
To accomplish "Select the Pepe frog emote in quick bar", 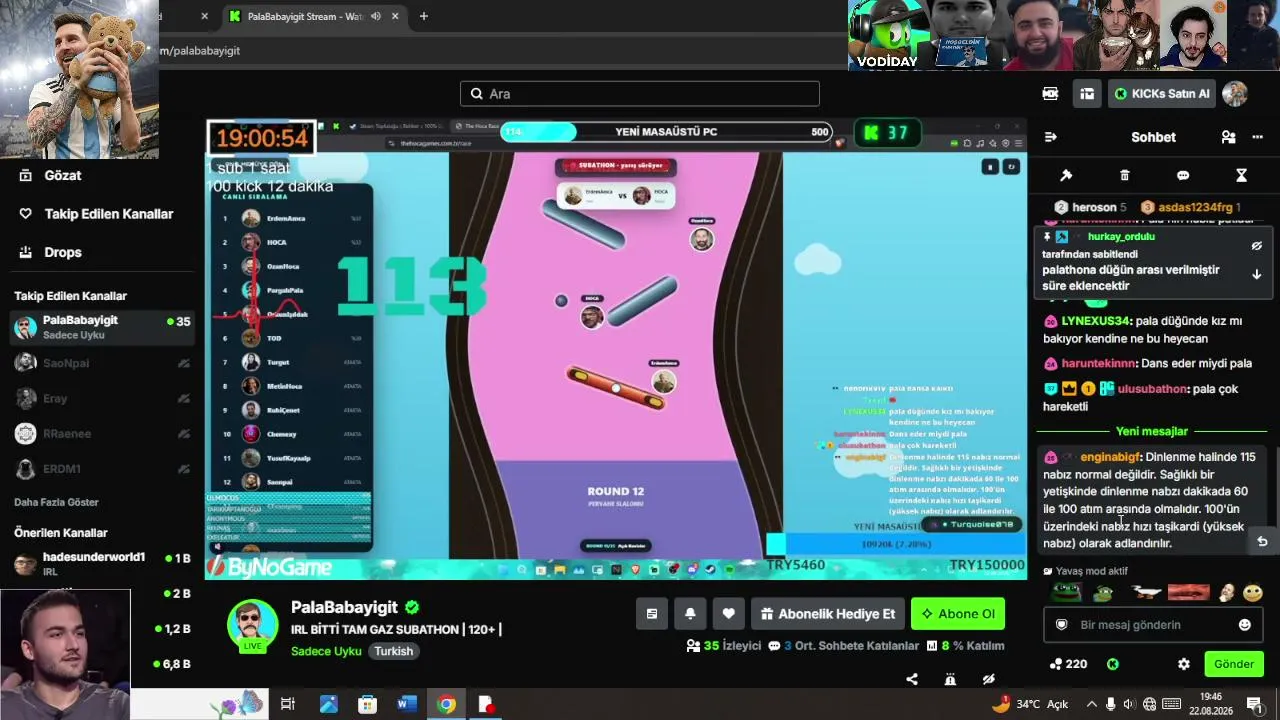I will (1065, 593).
